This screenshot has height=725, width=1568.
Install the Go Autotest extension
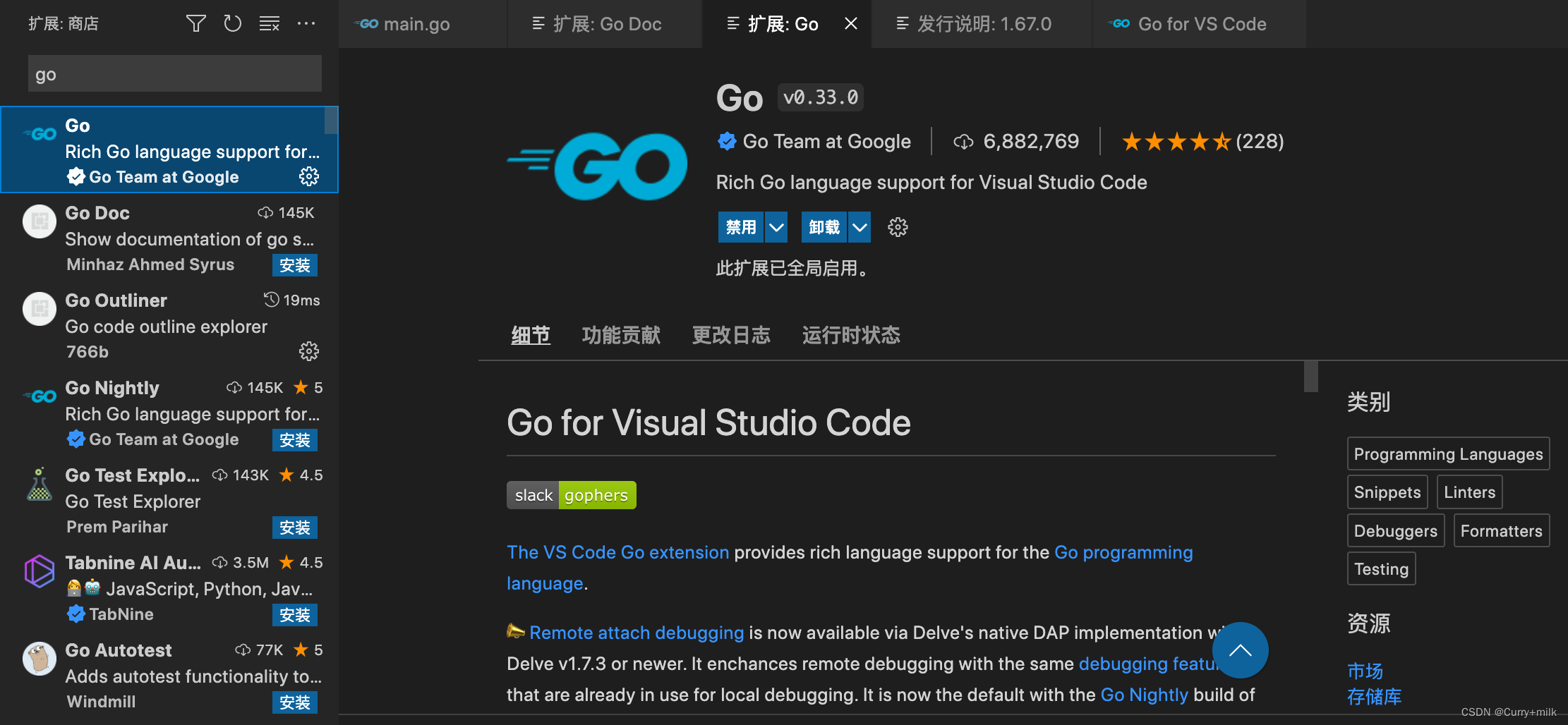(295, 702)
